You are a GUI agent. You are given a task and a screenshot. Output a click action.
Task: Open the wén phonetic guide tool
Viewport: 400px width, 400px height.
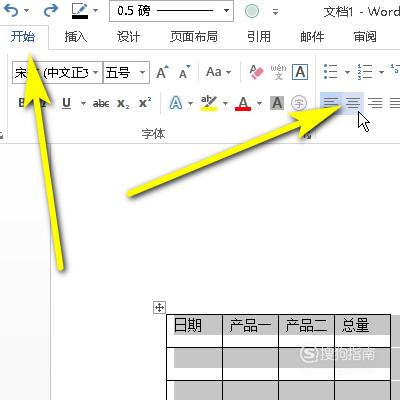278,72
